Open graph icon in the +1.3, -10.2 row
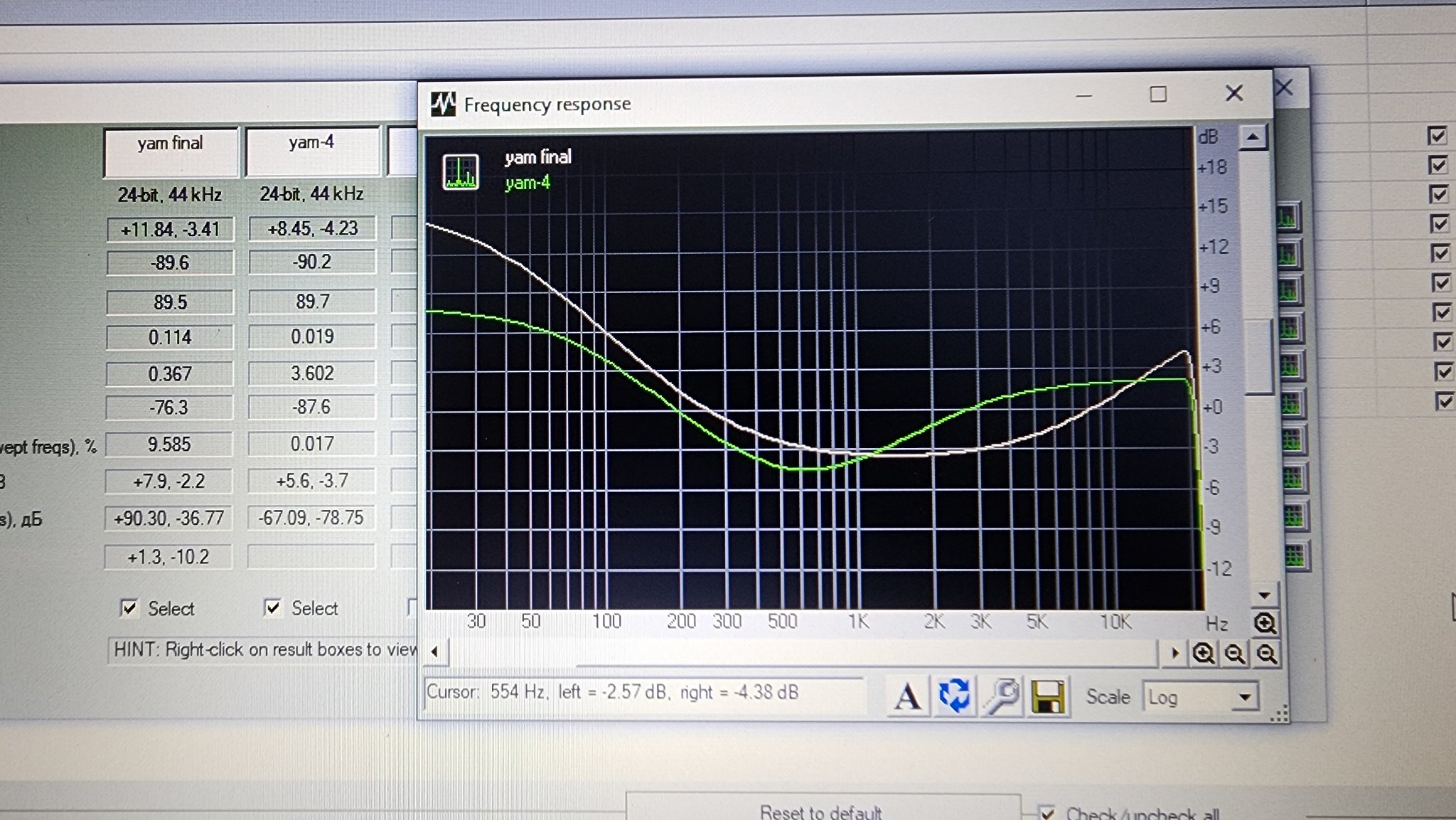 pyautogui.click(x=1296, y=555)
